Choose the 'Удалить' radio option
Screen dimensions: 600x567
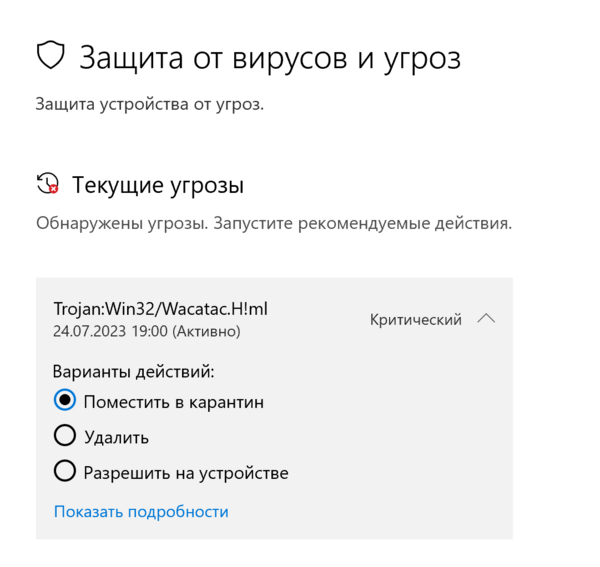[x=65, y=436]
